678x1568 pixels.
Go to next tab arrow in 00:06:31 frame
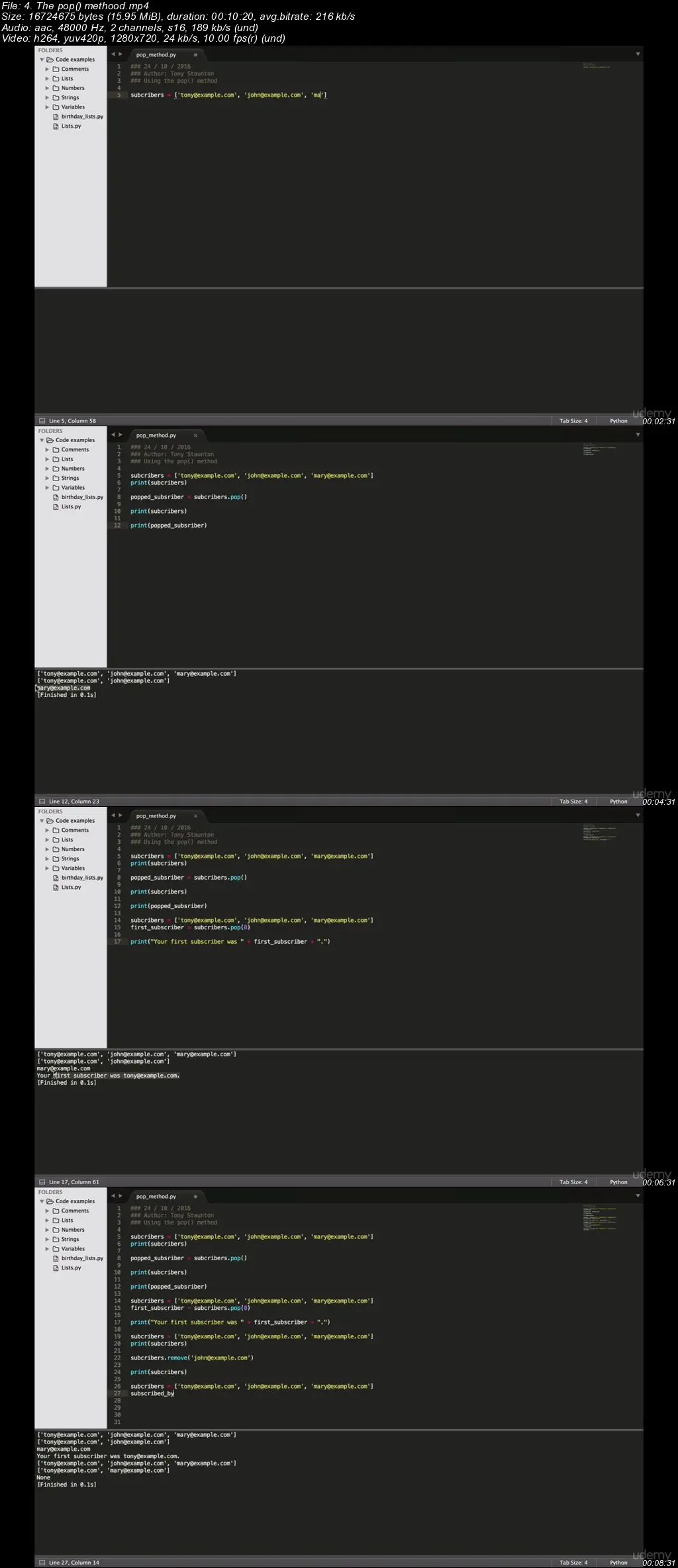[x=121, y=815]
